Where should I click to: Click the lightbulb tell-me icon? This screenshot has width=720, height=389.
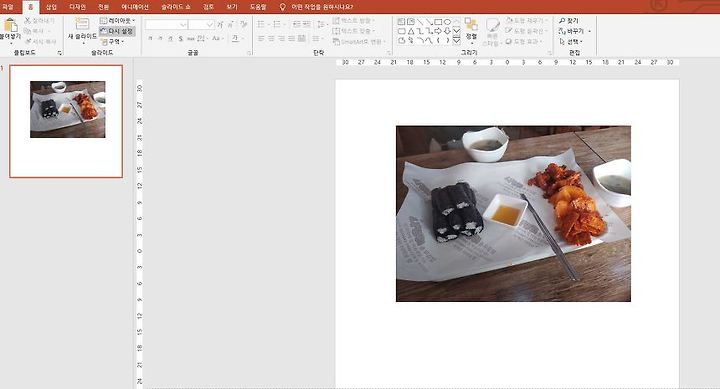[x=282, y=7]
